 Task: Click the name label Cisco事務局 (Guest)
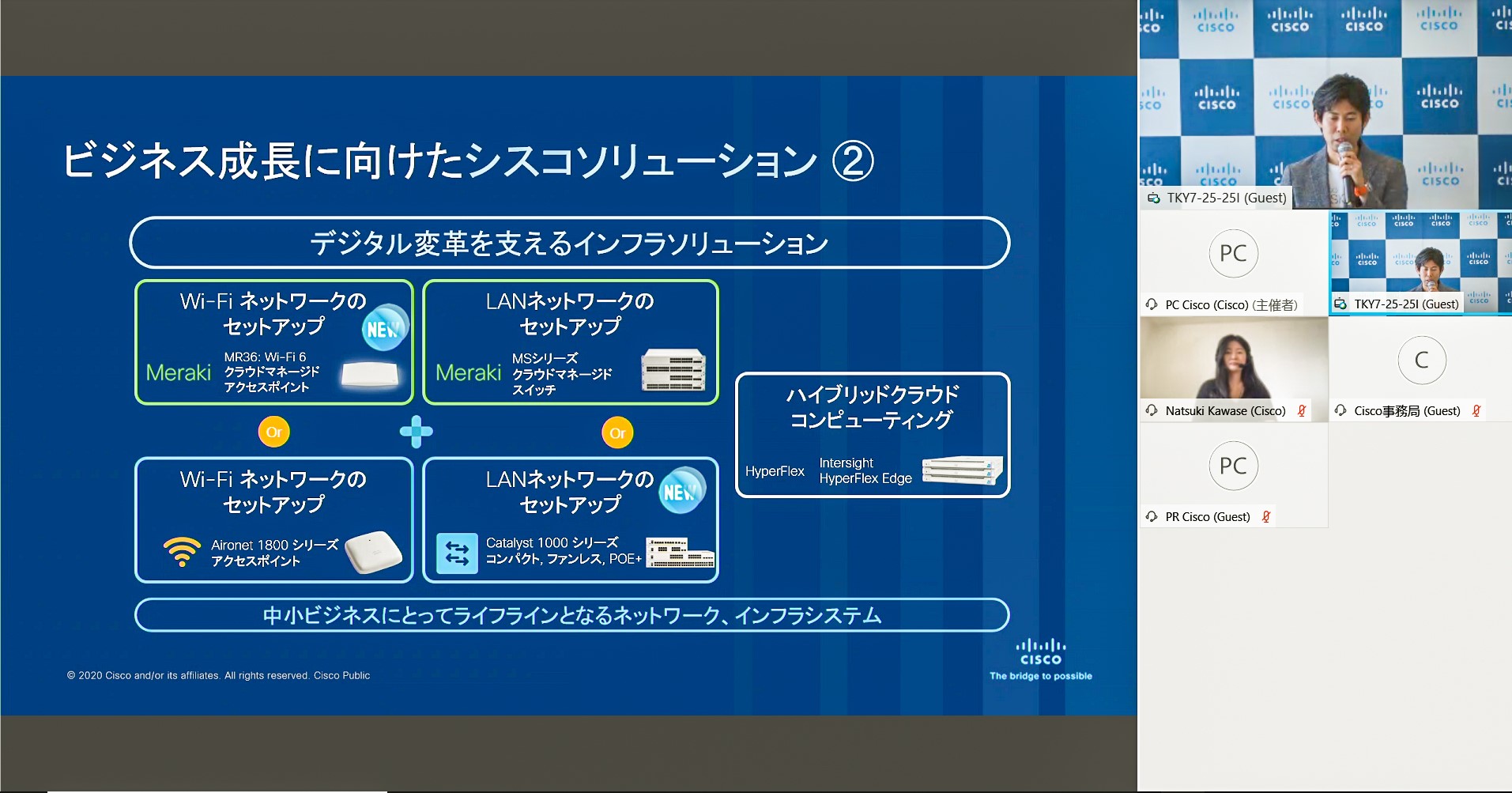1407,410
